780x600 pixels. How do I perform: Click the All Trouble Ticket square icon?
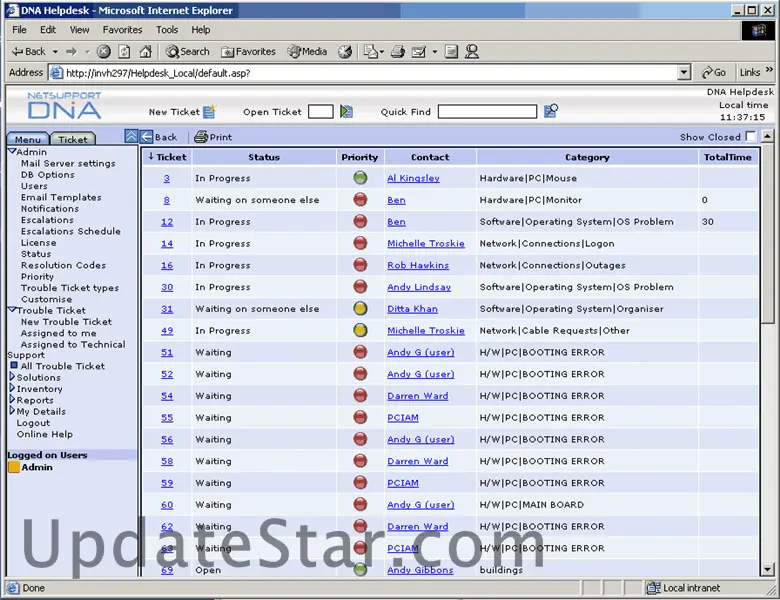tap(14, 365)
